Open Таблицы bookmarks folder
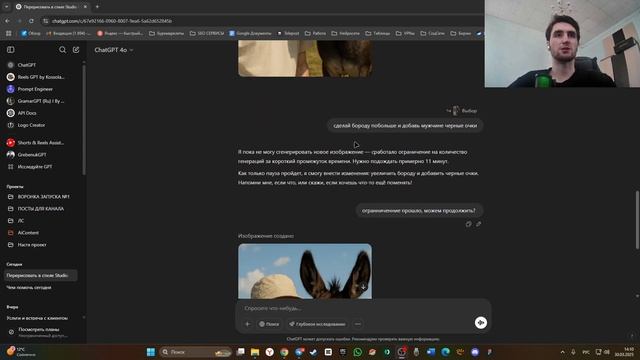This screenshot has height=360, width=640. coord(378,33)
